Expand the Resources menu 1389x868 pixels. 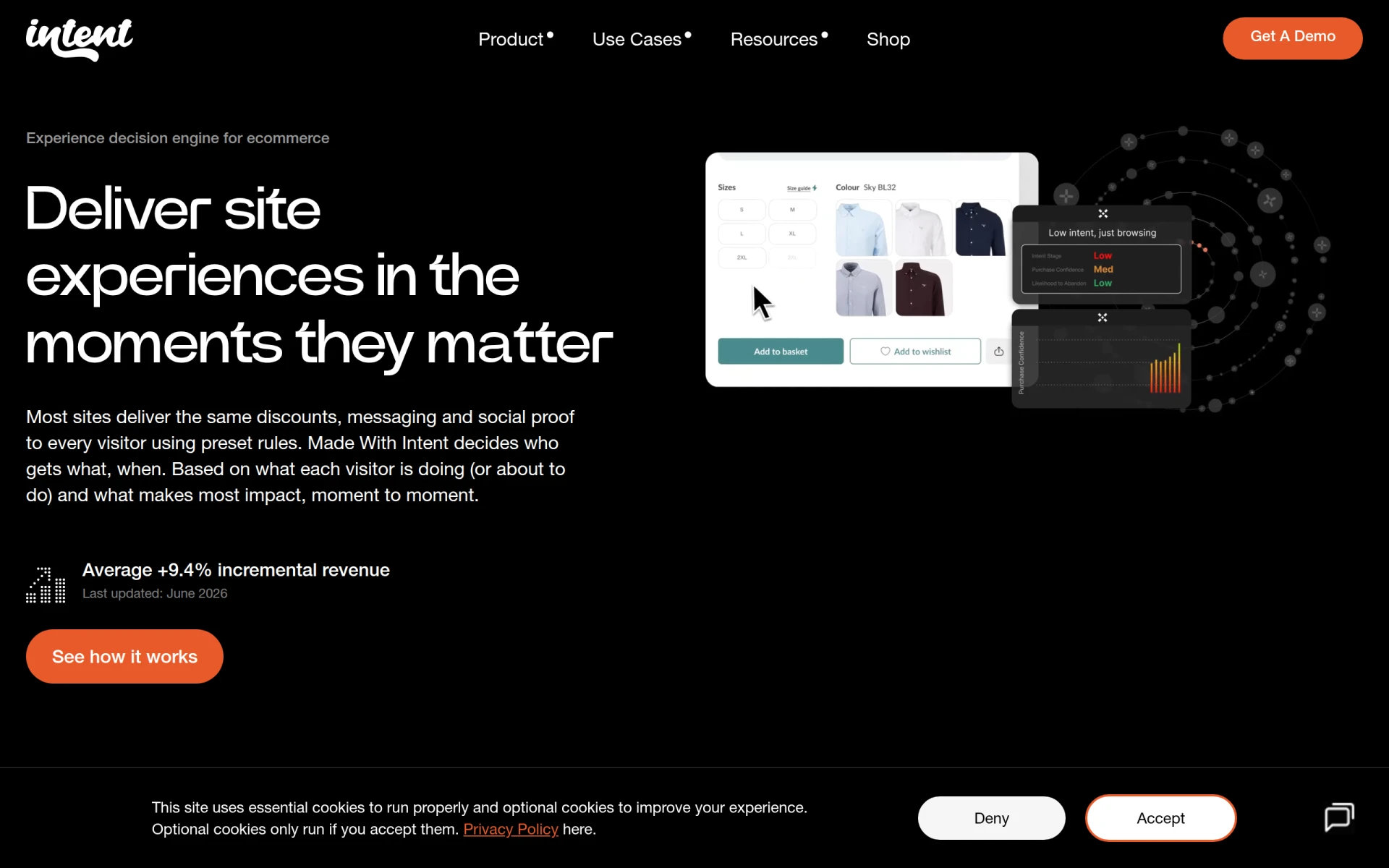coord(779,39)
